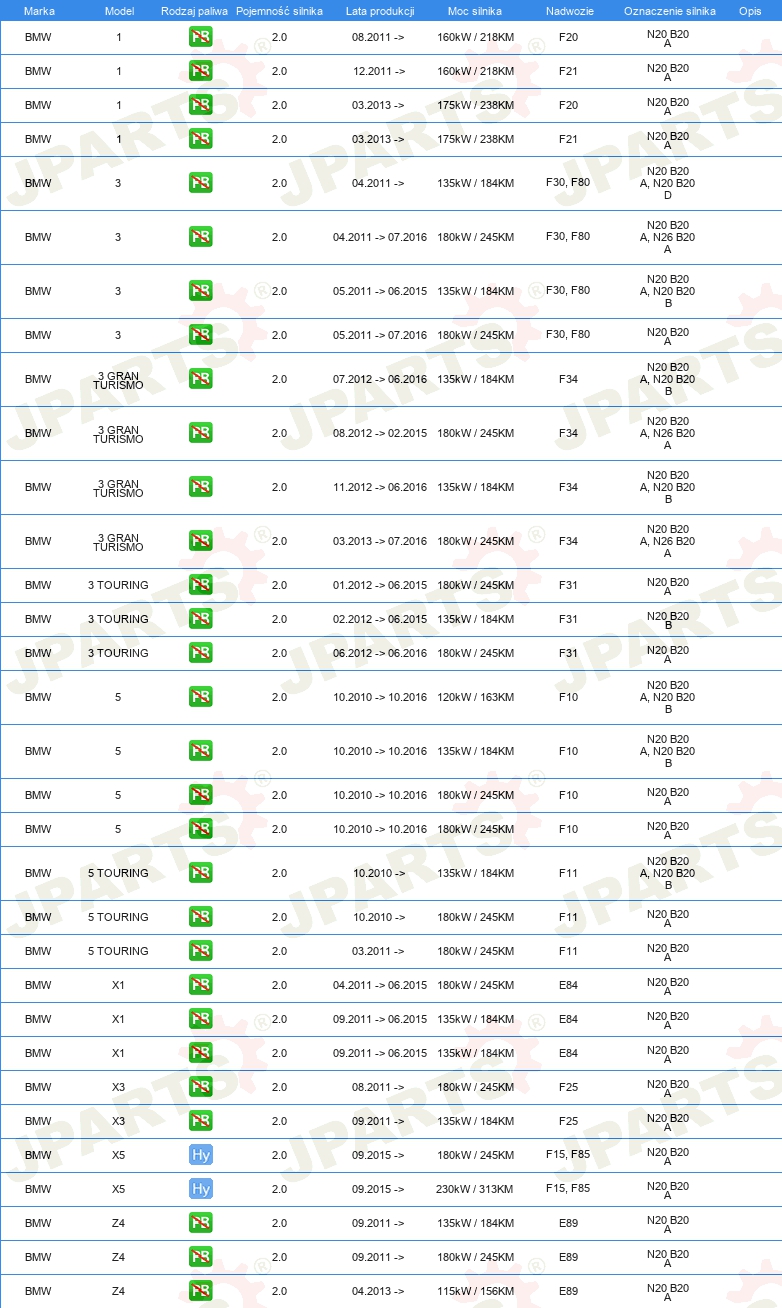Click '08.2012 -> 02.2015' production date cell
Screen dimensions: 782x1308
380,433
